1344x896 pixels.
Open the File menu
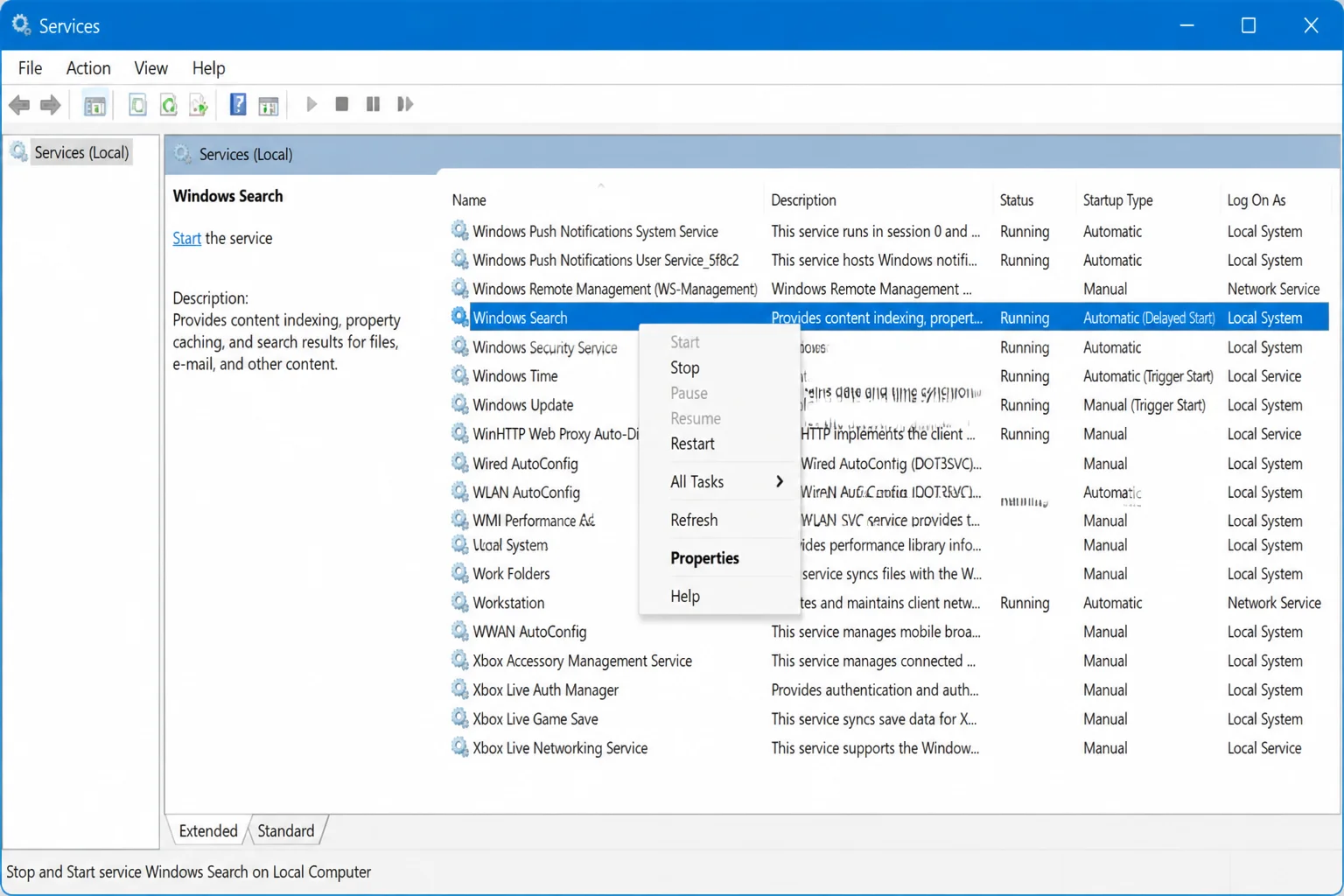tap(30, 67)
